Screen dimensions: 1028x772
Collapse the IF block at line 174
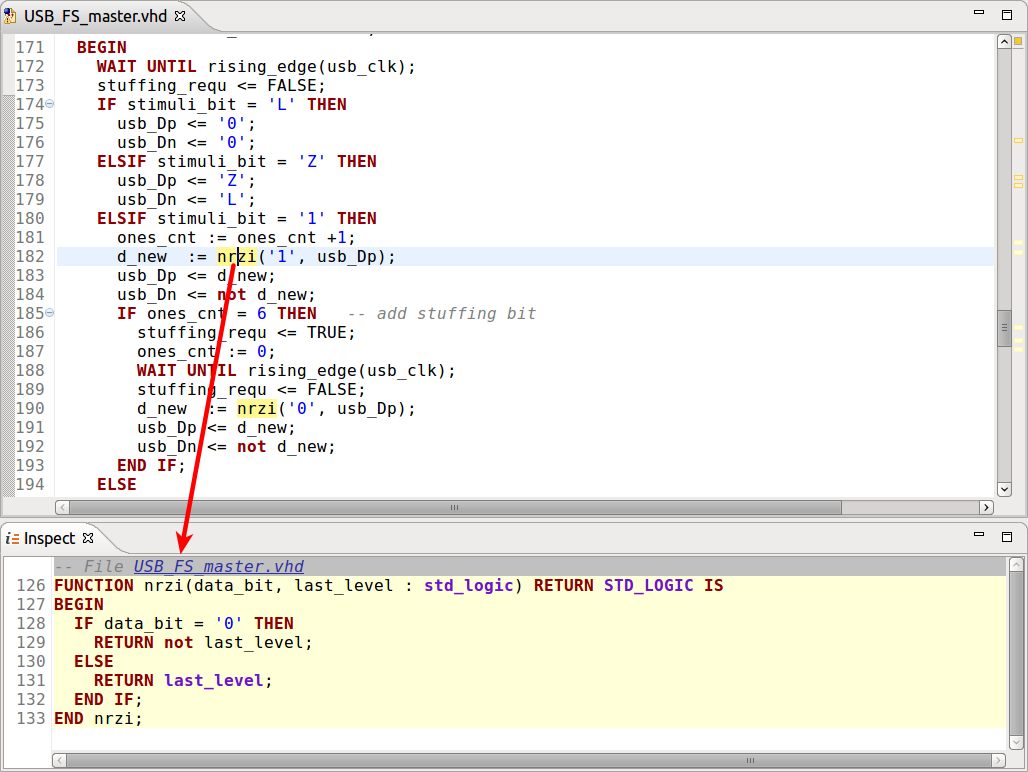click(x=47, y=104)
